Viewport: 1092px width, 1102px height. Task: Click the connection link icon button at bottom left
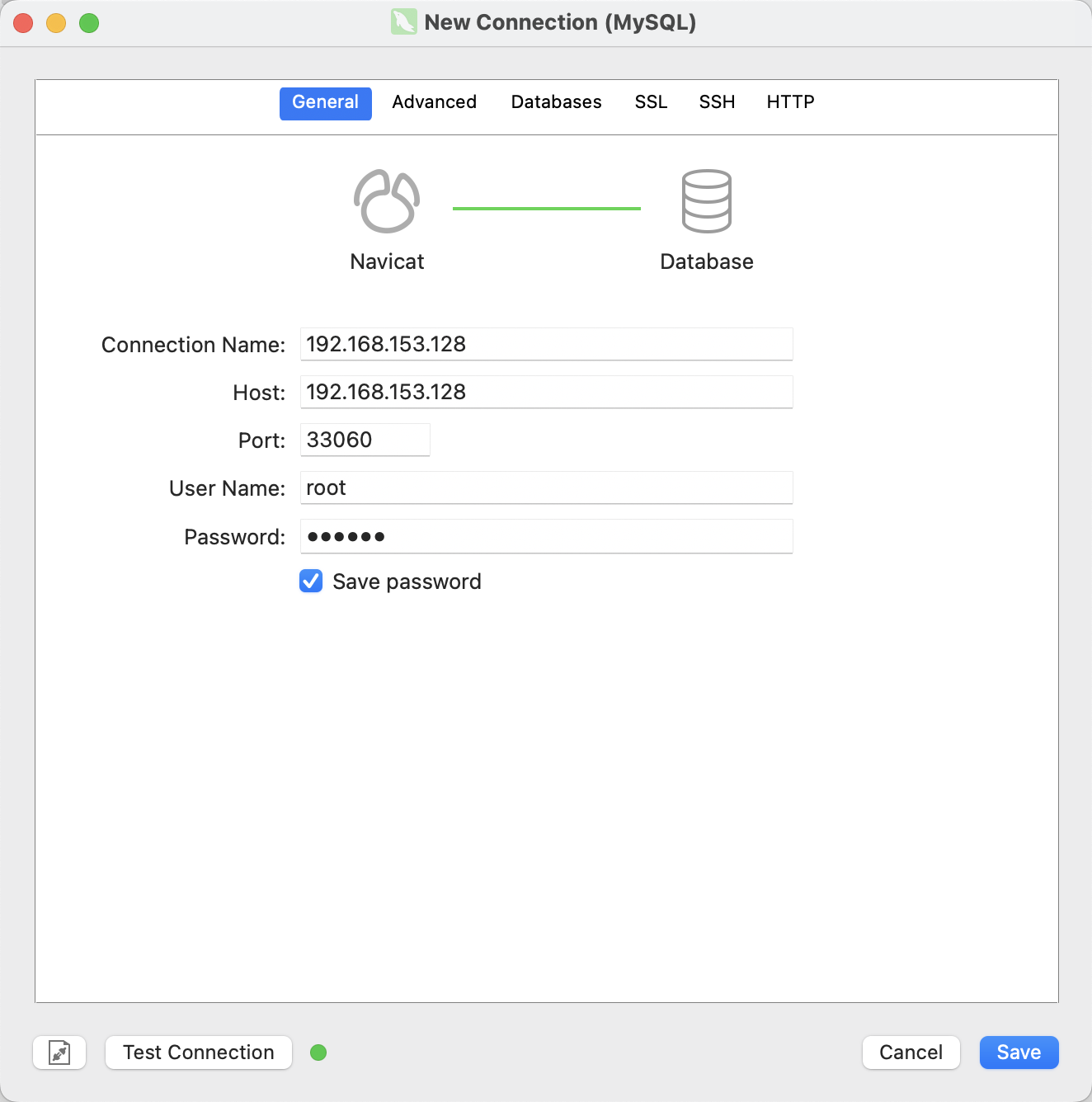[59, 1053]
